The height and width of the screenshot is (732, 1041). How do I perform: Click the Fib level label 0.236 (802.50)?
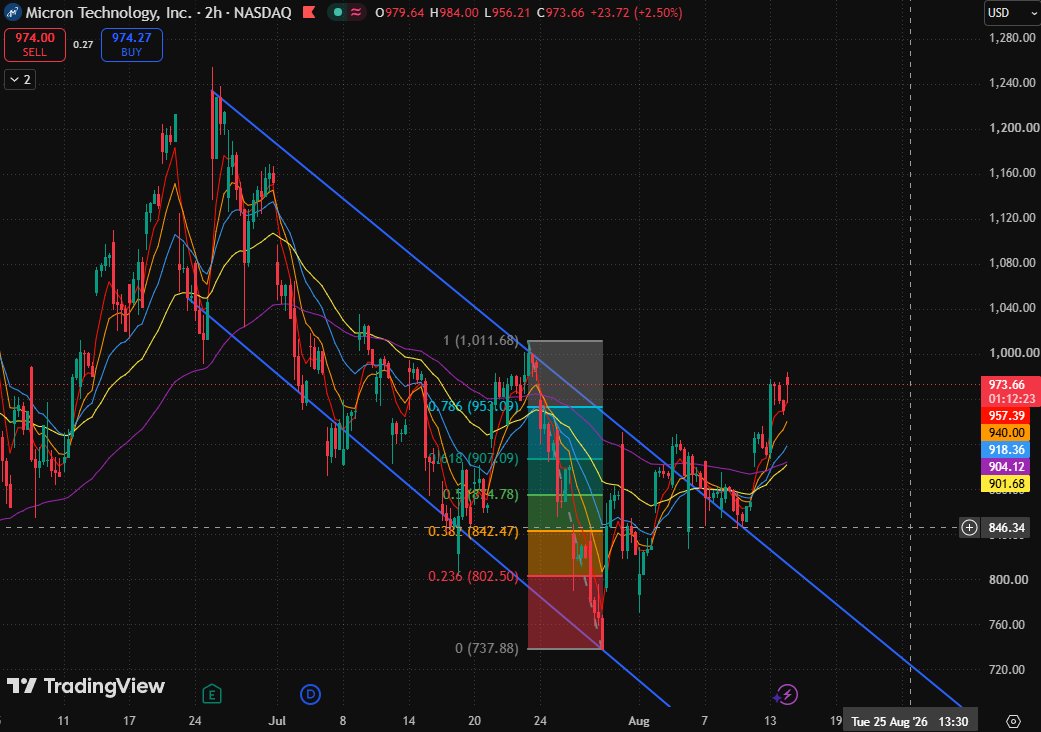pos(473,576)
